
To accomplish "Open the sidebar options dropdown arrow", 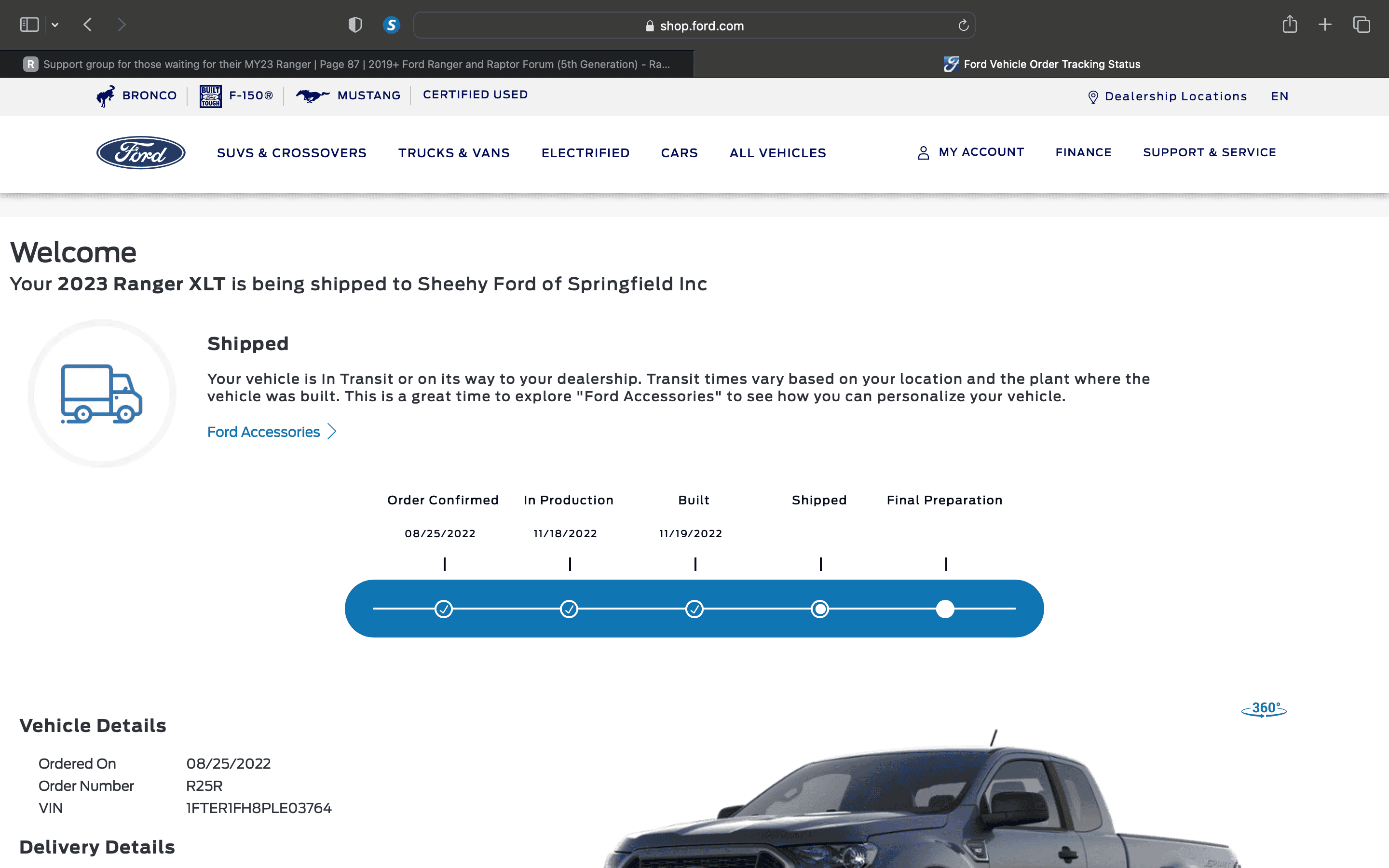I will pyautogui.click(x=55, y=25).
